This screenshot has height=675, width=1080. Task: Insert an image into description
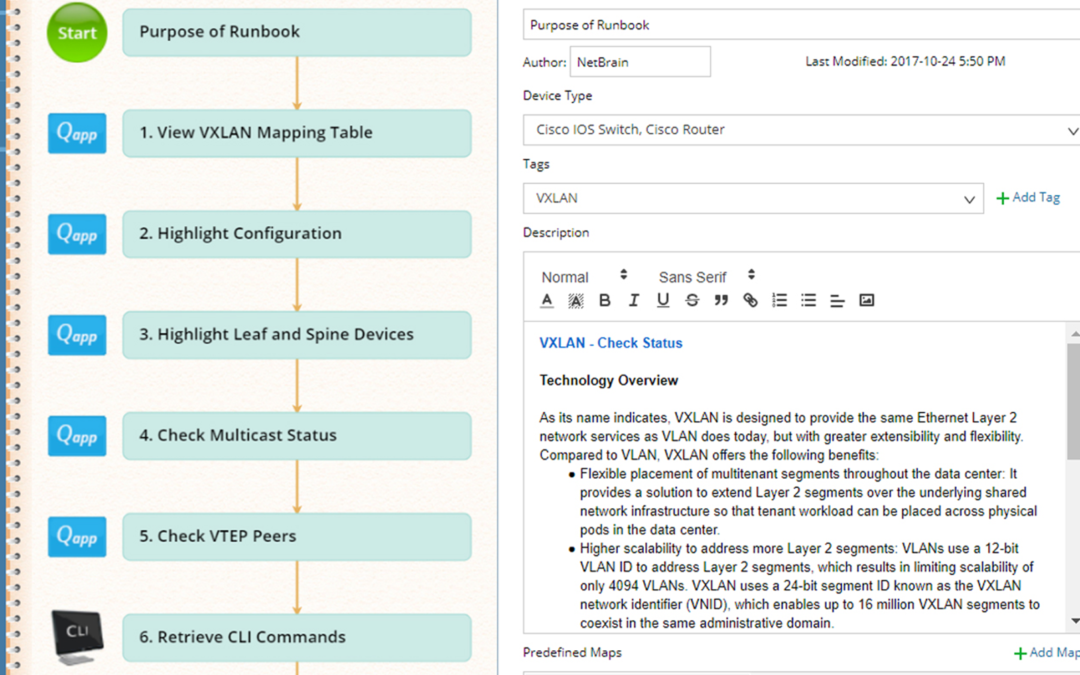(x=866, y=300)
